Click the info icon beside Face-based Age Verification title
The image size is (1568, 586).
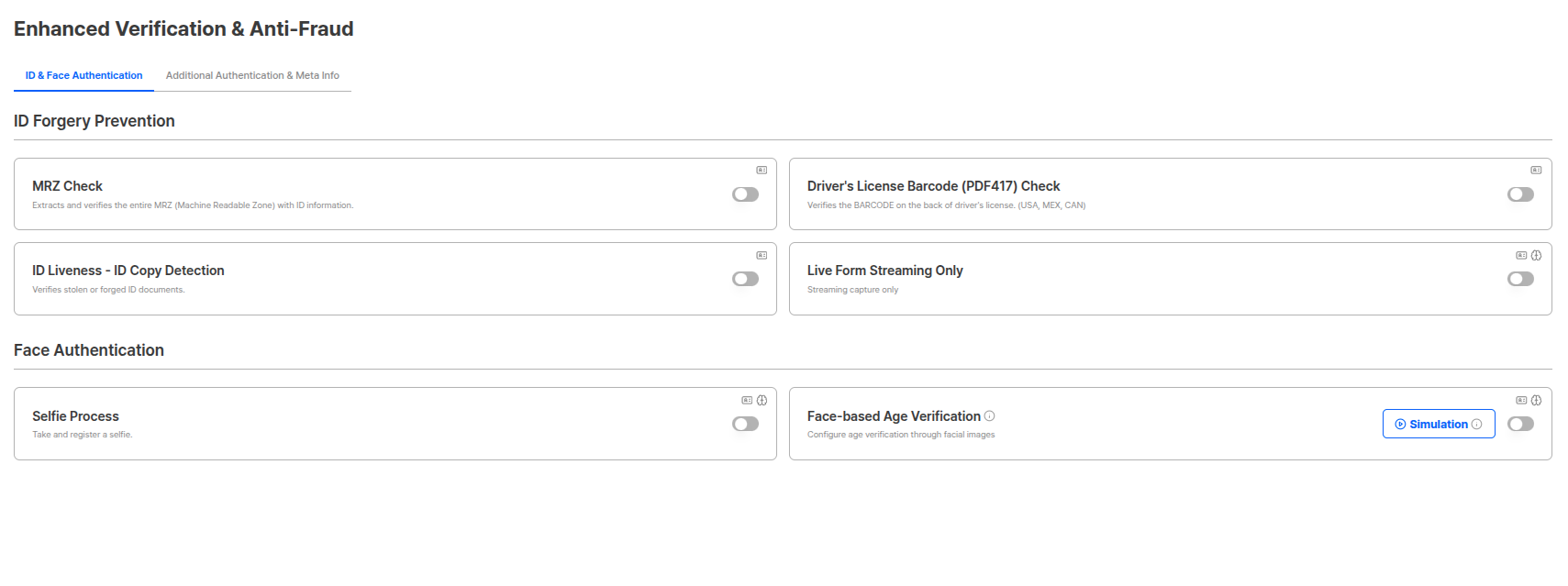tap(989, 415)
